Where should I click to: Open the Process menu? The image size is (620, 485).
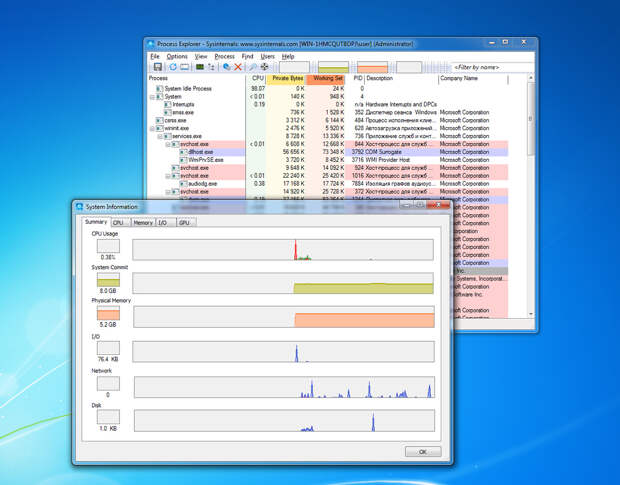[225, 57]
